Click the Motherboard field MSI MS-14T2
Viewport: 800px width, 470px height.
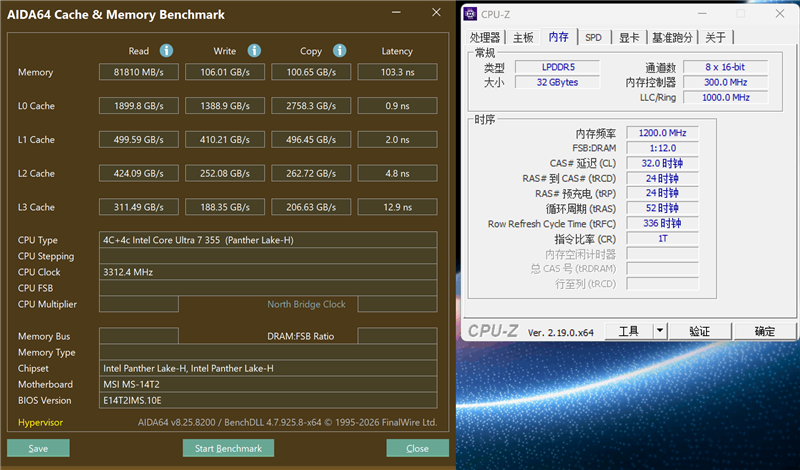pyautogui.click(x=268, y=384)
